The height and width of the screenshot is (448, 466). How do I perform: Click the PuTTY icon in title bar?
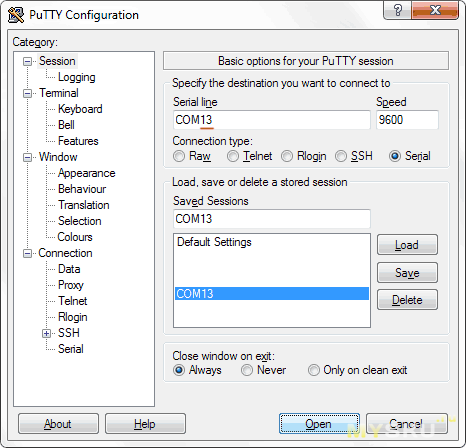pyautogui.click(x=16, y=15)
